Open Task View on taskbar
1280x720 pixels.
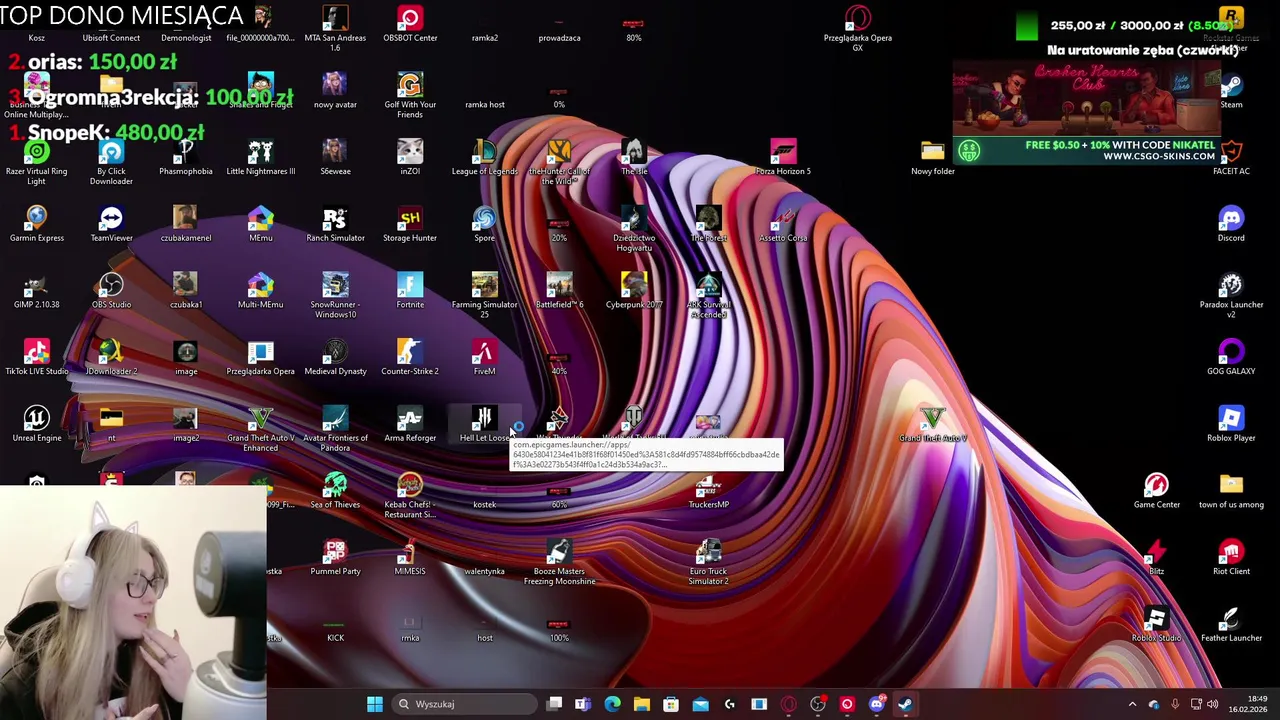point(554,704)
